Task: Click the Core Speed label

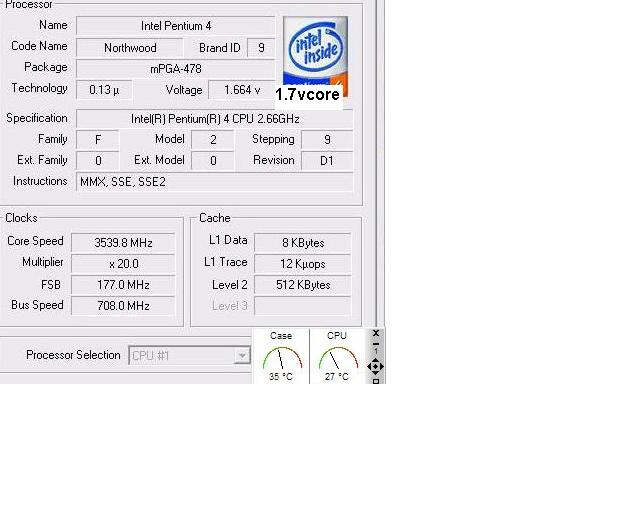Action: click(x=35, y=241)
